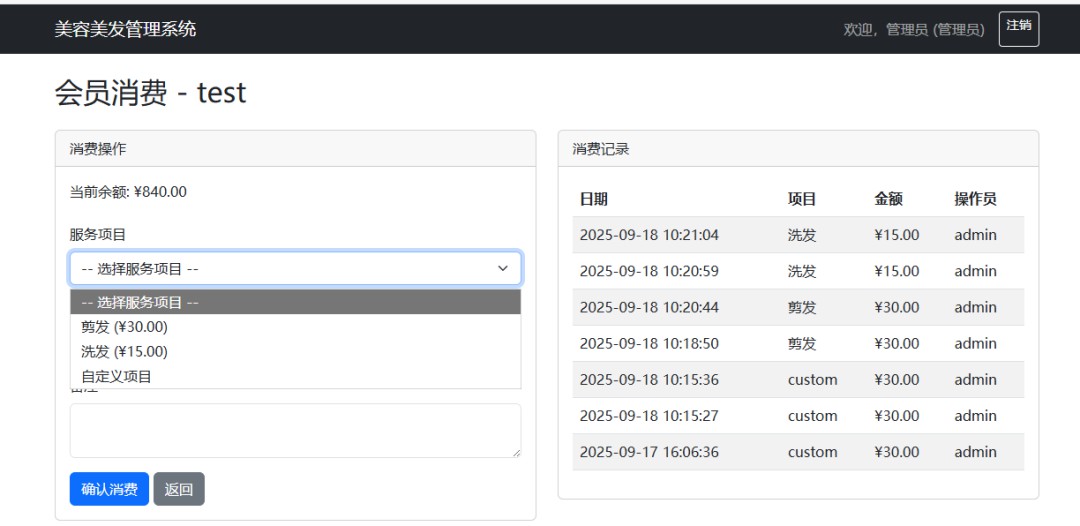Screen dimensions: 1080x526
Task: Click the 金额 column header
Action: point(888,199)
